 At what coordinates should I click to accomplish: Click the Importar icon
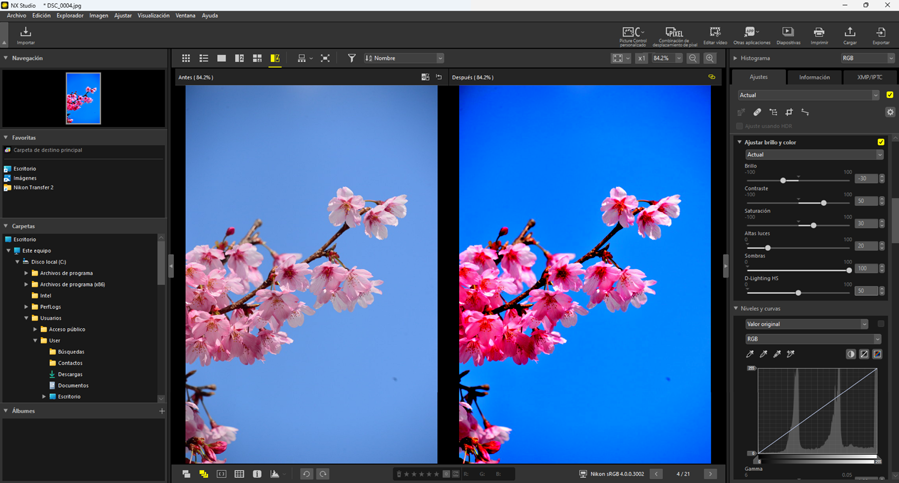point(26,35)
